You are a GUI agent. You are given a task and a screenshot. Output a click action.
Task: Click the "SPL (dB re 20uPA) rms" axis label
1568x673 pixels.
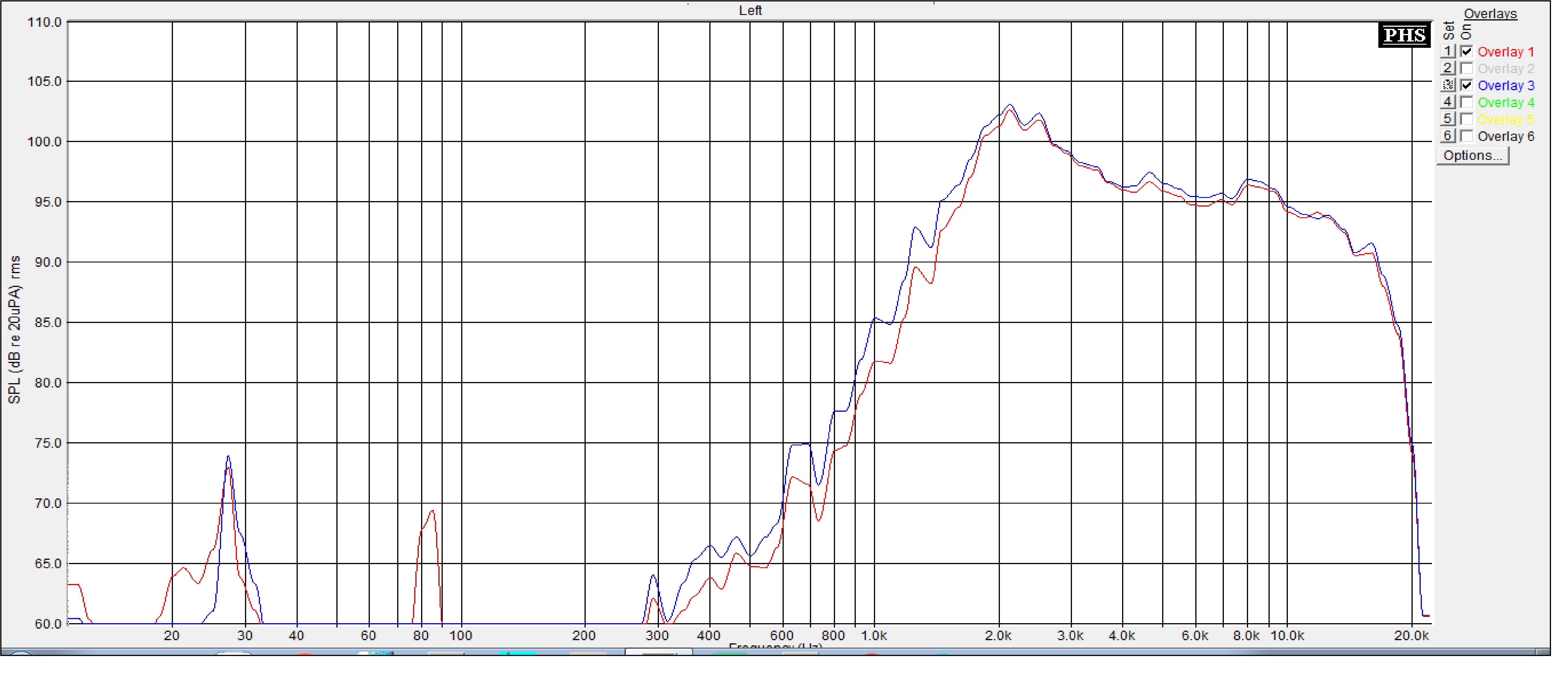pyautogui.click(x=14, y=329)
